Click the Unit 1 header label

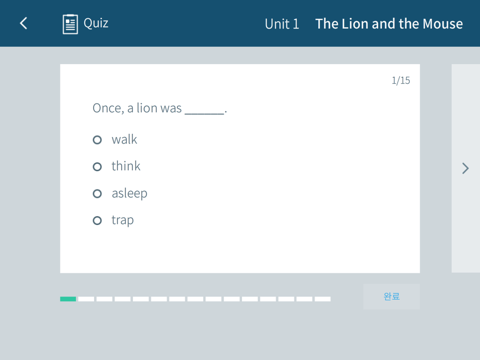click(x=282, y=24)
